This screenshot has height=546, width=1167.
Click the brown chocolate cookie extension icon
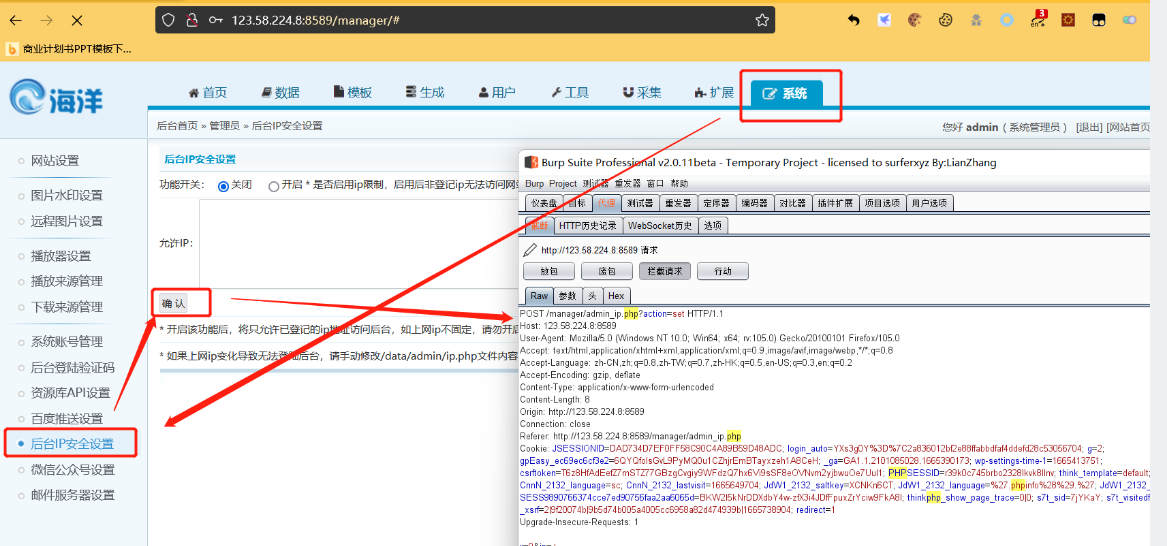point(915,20)
